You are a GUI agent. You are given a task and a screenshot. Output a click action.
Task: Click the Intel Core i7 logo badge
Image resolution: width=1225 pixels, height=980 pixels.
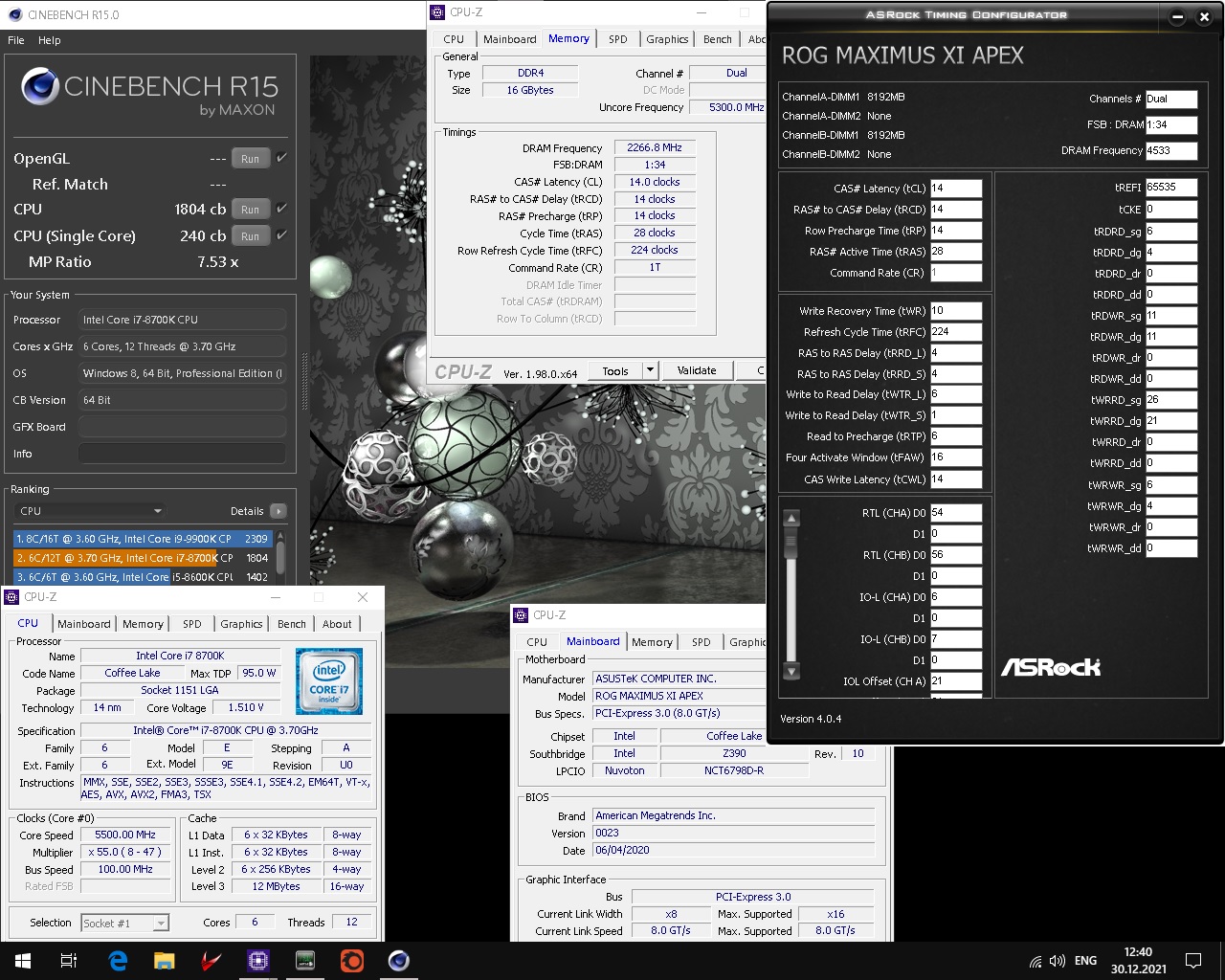tap(329, 681)
